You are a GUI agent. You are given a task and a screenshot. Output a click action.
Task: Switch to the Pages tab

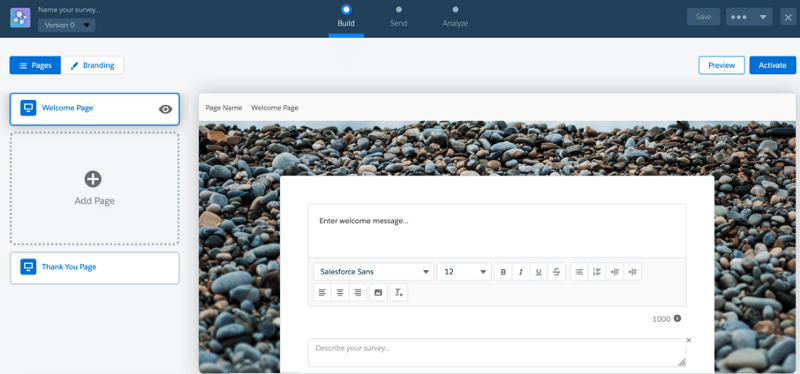tap(35, 65)
